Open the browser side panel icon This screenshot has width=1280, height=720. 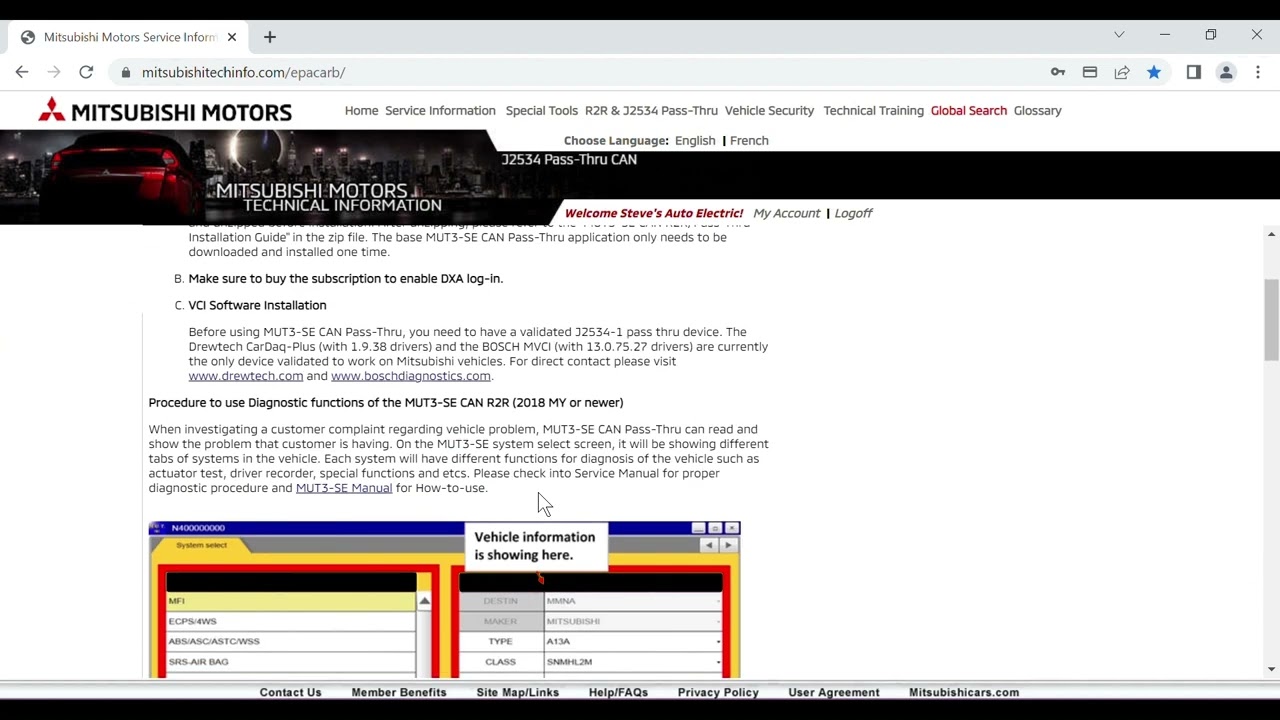[x=1194, y=72]
